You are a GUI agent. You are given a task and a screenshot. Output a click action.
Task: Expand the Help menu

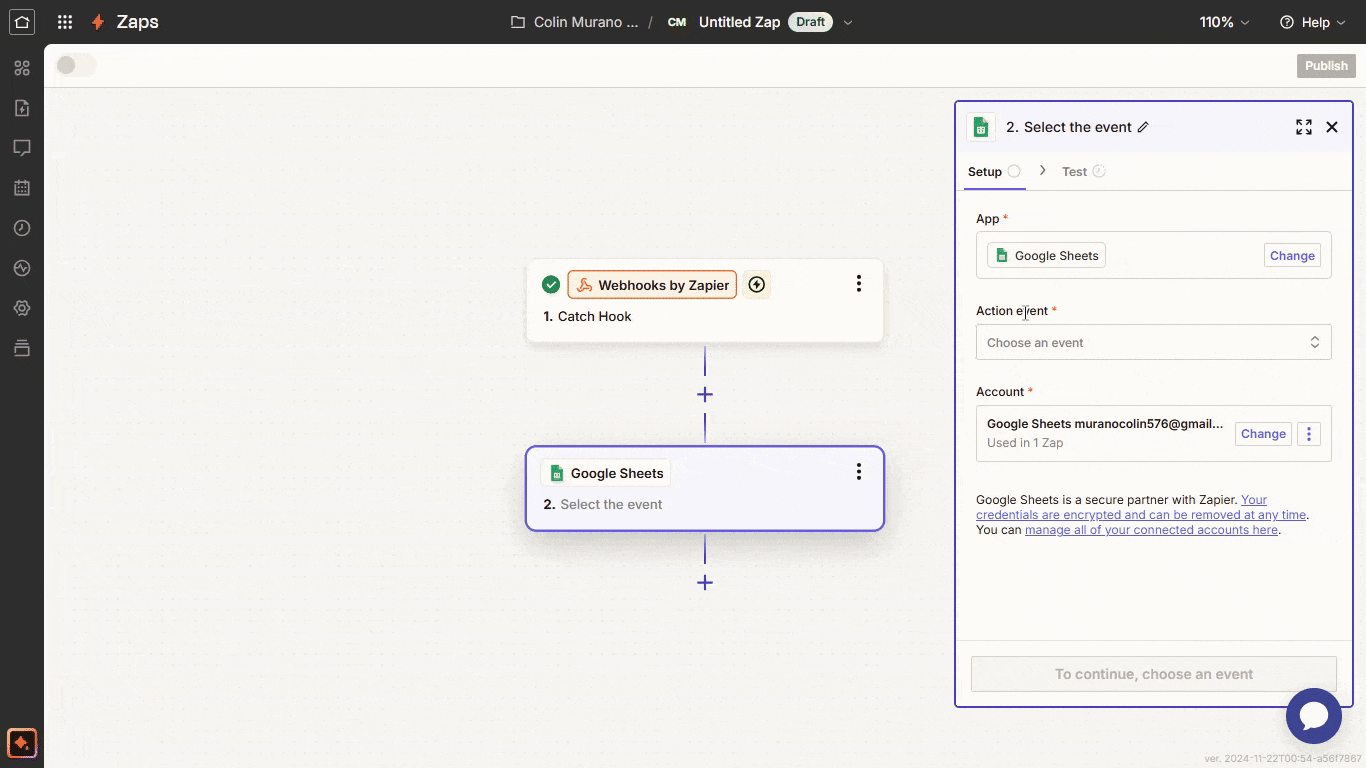[1314, 22]
